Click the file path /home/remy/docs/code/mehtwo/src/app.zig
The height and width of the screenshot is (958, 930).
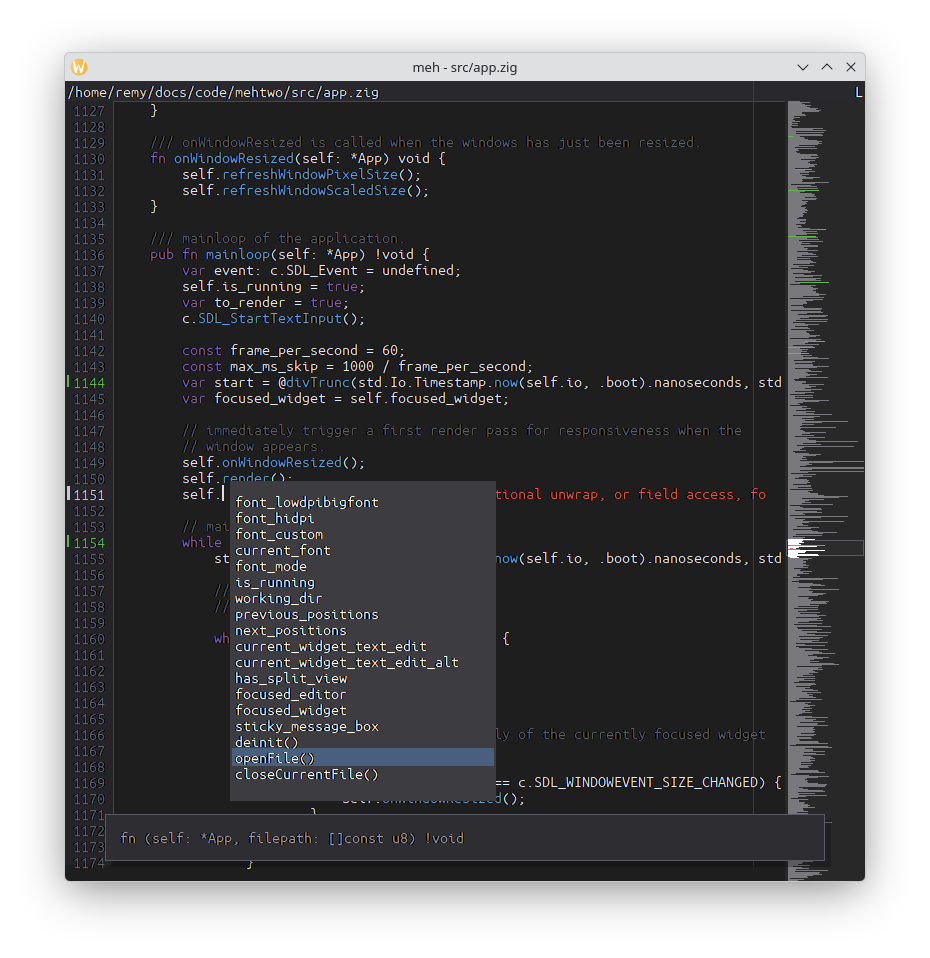click(x=222, y=91)
